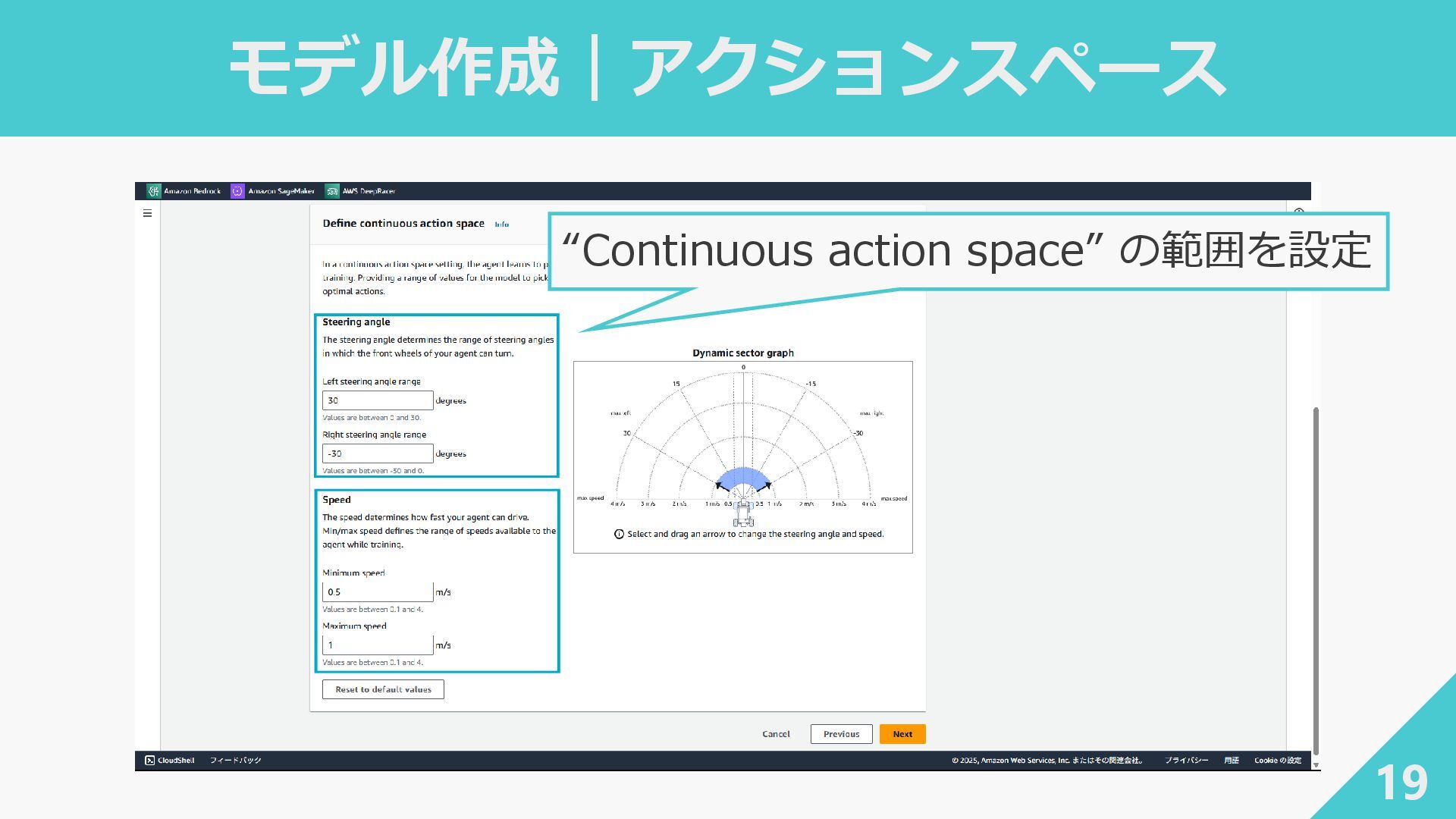Click the Cancel button
The width and height of the screenshot is (1456, 819).
(x=776, y=734)
